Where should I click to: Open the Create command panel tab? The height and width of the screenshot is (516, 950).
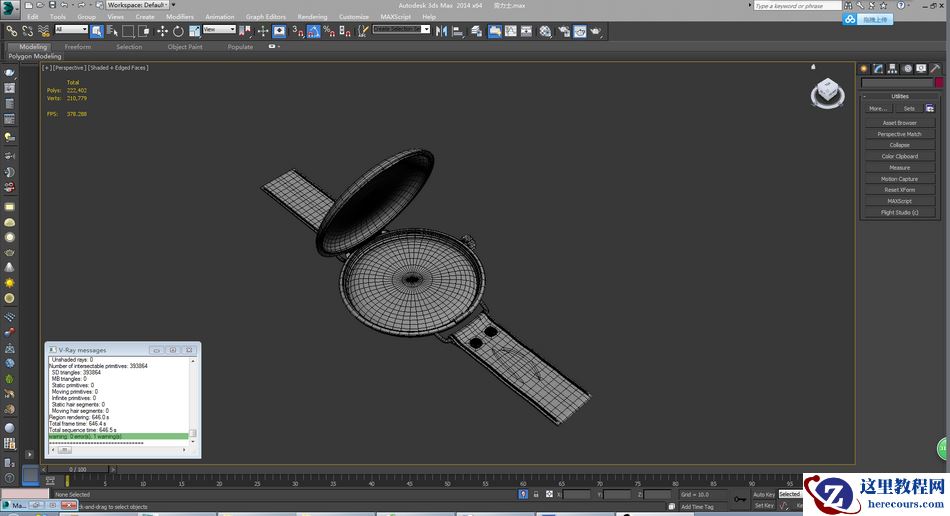(864, 69)
